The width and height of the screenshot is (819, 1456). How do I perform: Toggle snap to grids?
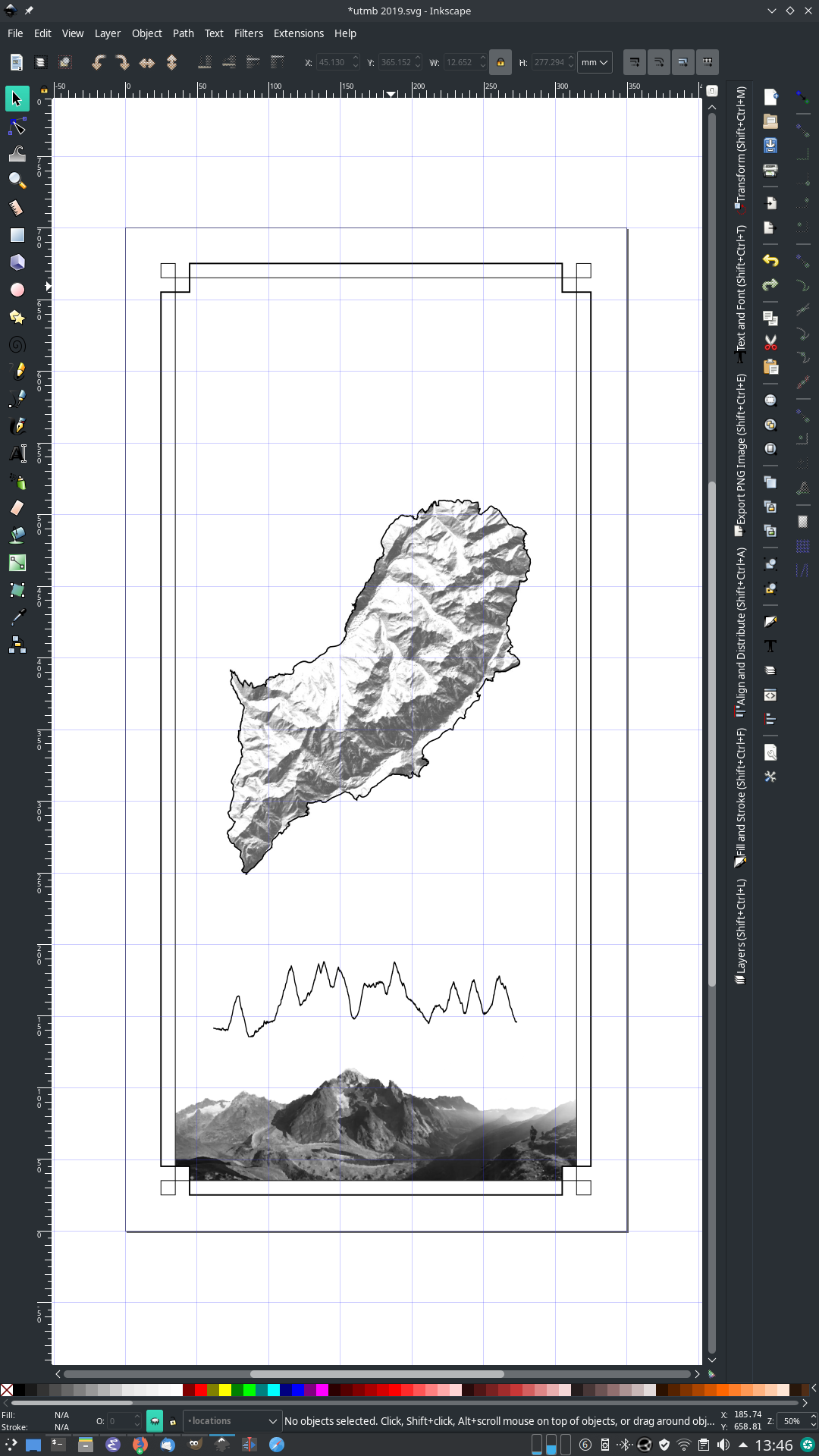(x=802, y=546)
